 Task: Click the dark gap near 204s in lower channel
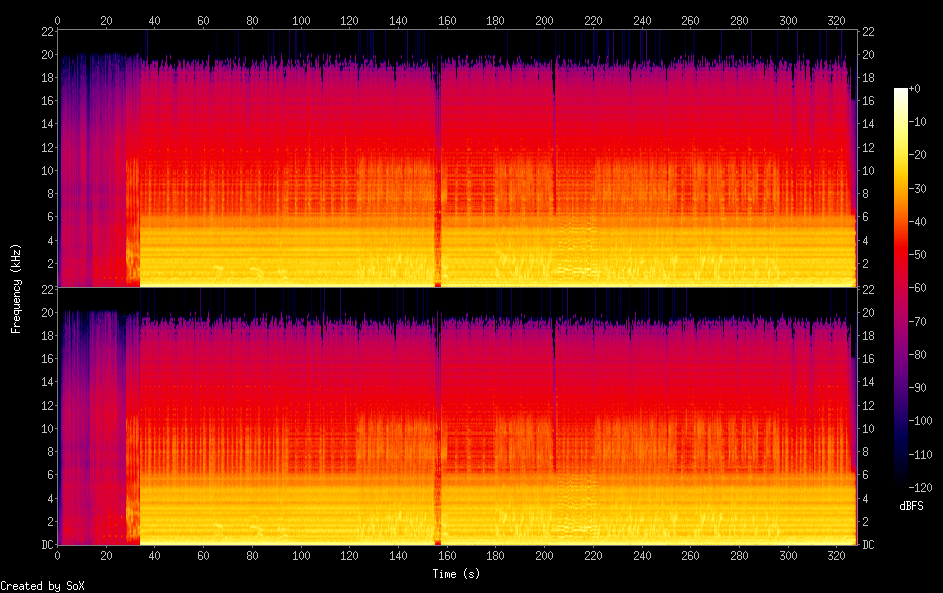coord(554,420)
